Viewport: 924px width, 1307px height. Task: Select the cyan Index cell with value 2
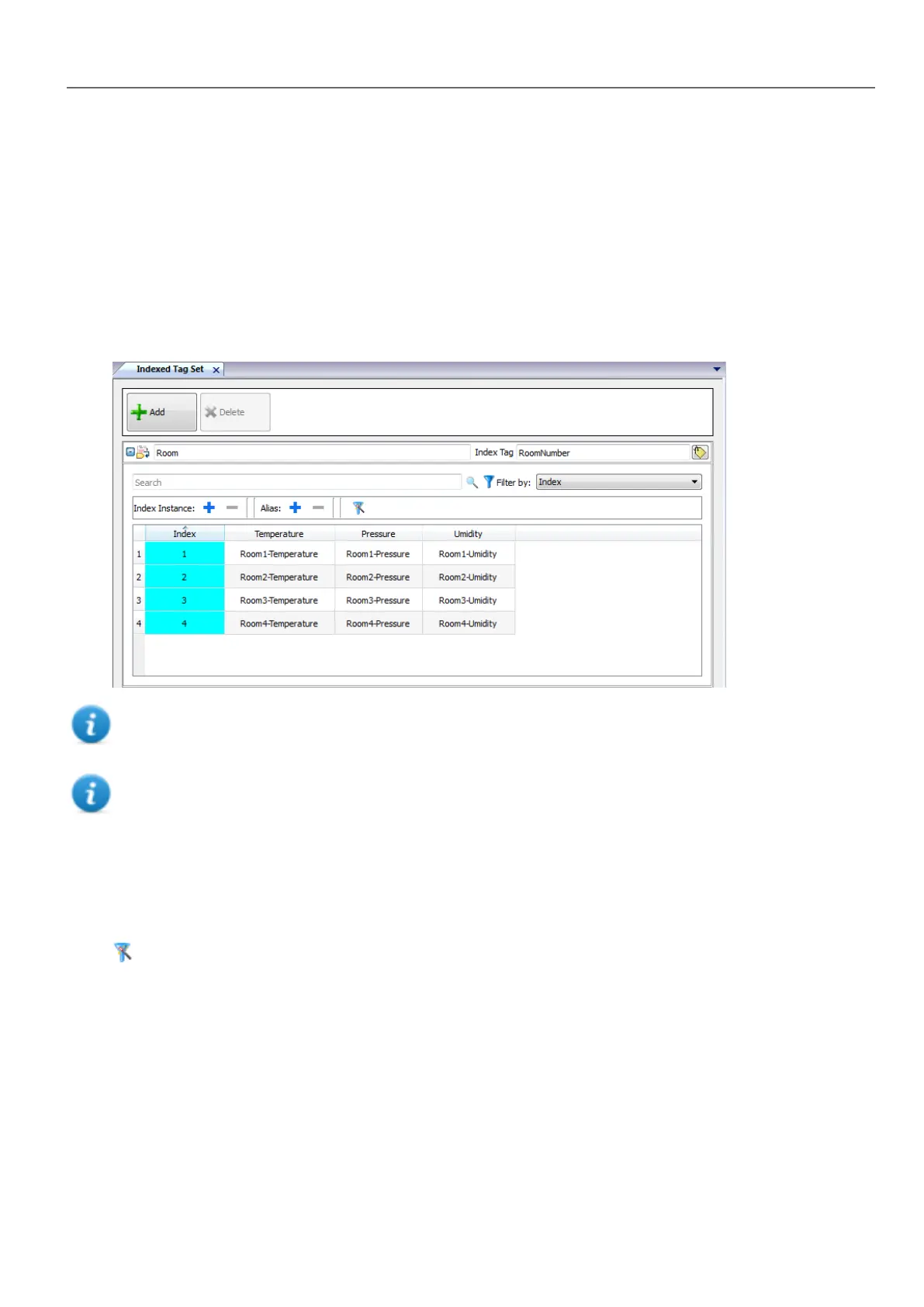point(185,577)
